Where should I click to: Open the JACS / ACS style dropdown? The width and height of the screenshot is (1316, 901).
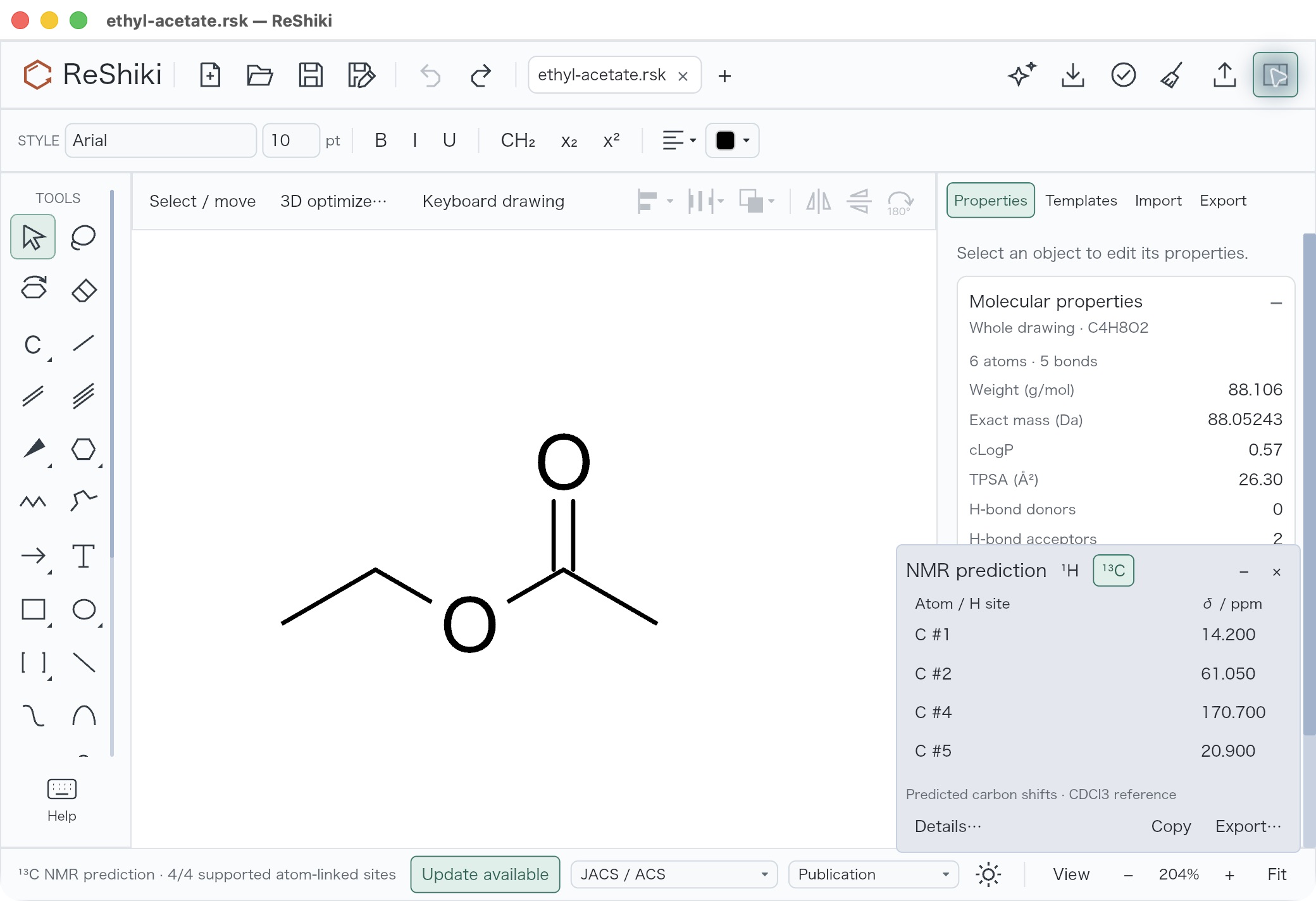pyautogui.click(x=674, y=874)
